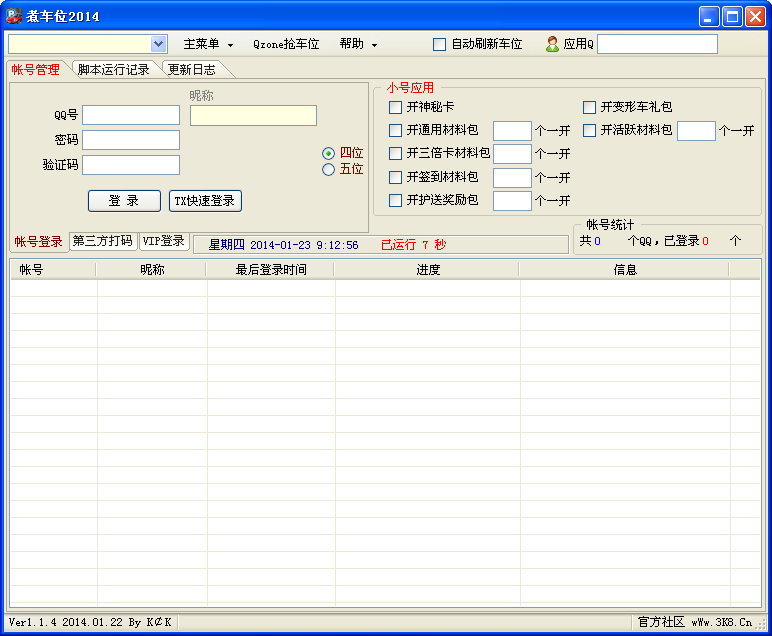
Task: Switch to the VIP登录 tab
Action: pyautogui.click(x=163, y=241)
